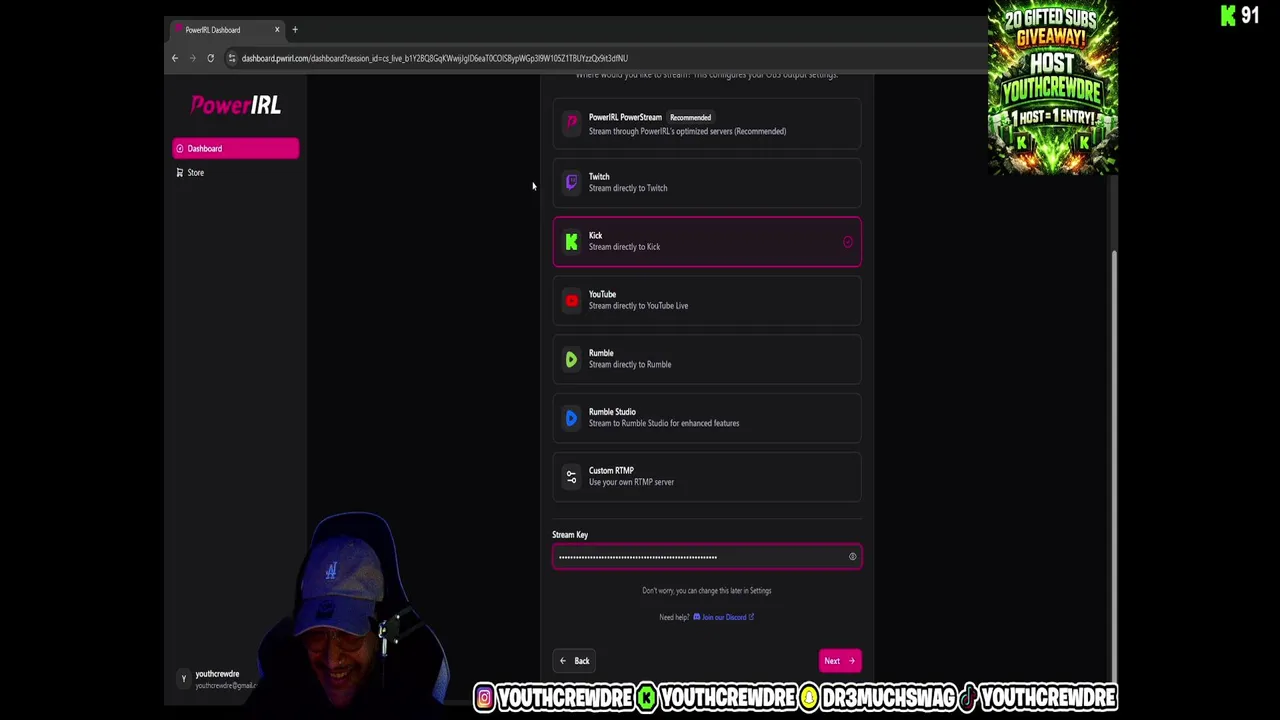Viewport: 1280px width, 720px height.
Task: Open youthcrewdre account profile in sidebar
Action: [217, 679]
